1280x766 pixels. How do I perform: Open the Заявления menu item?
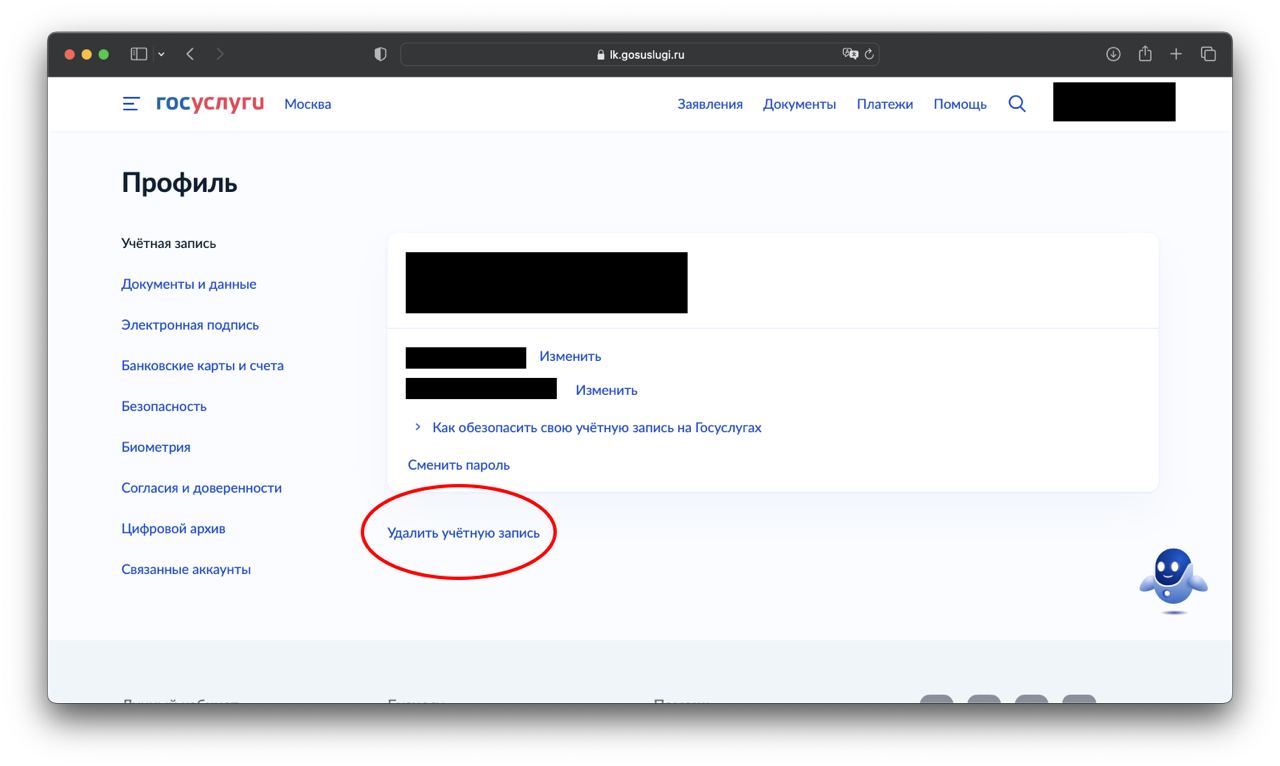click(710, 104)
